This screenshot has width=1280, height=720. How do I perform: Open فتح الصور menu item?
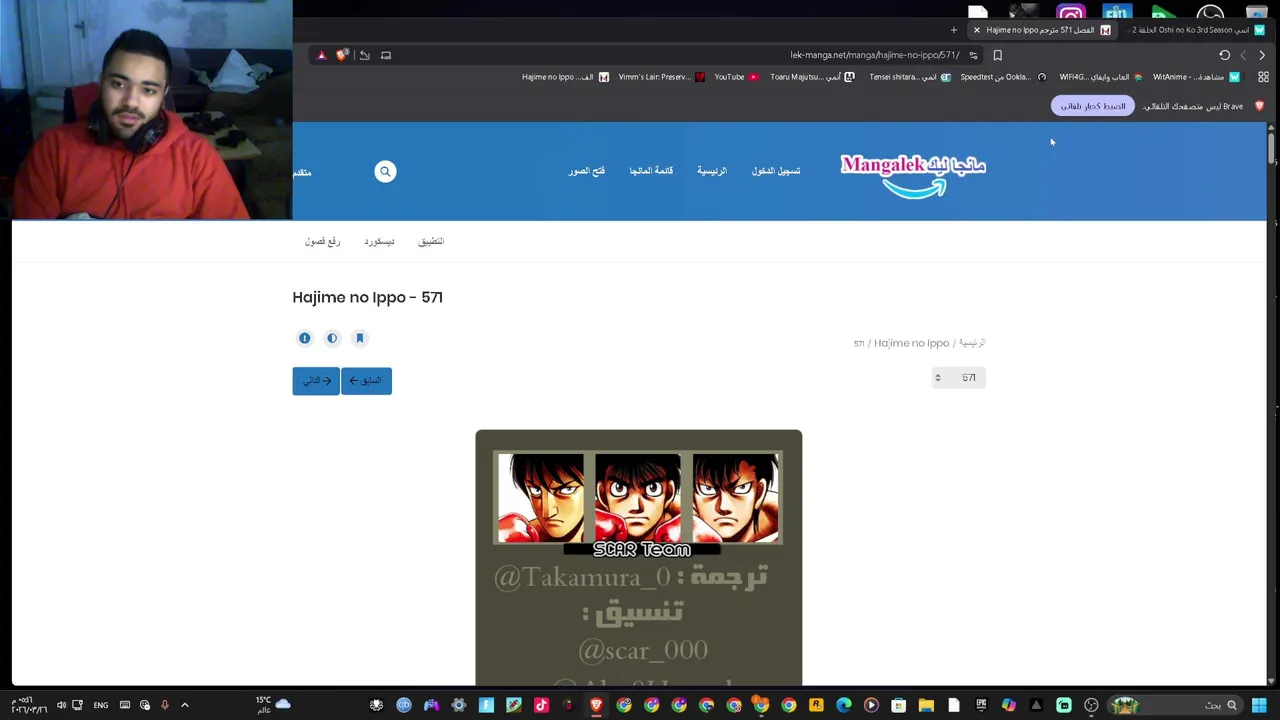click(x=587, y=171)
